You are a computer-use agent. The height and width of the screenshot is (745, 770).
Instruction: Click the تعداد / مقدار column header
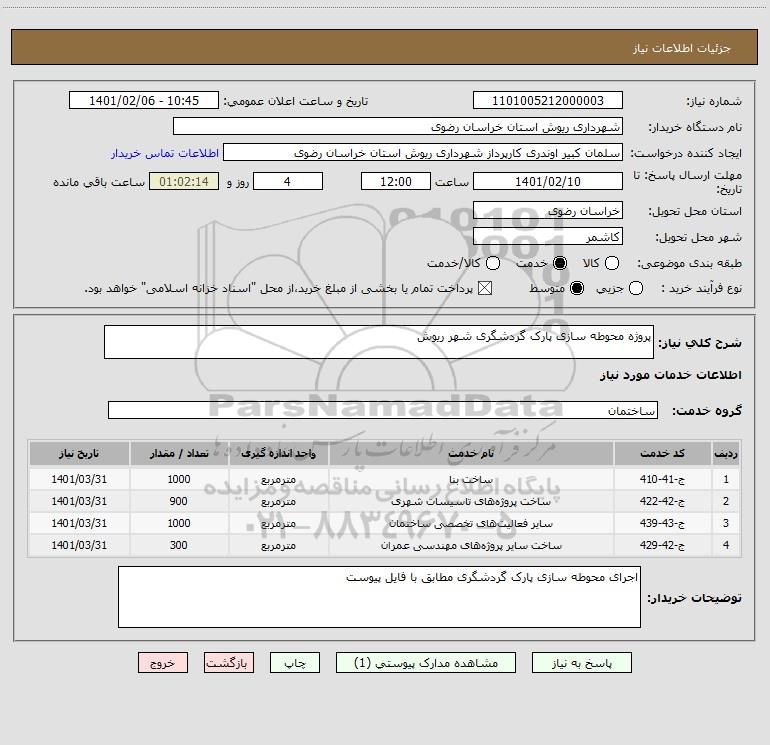point(179,453)
